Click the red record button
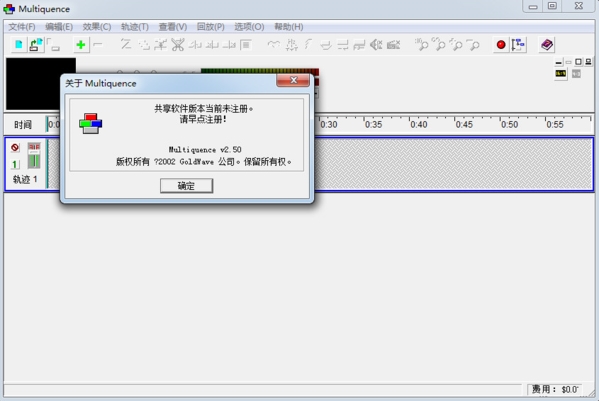Image resolution: width=599 pixels, height=401 pixels. point(501,45)
